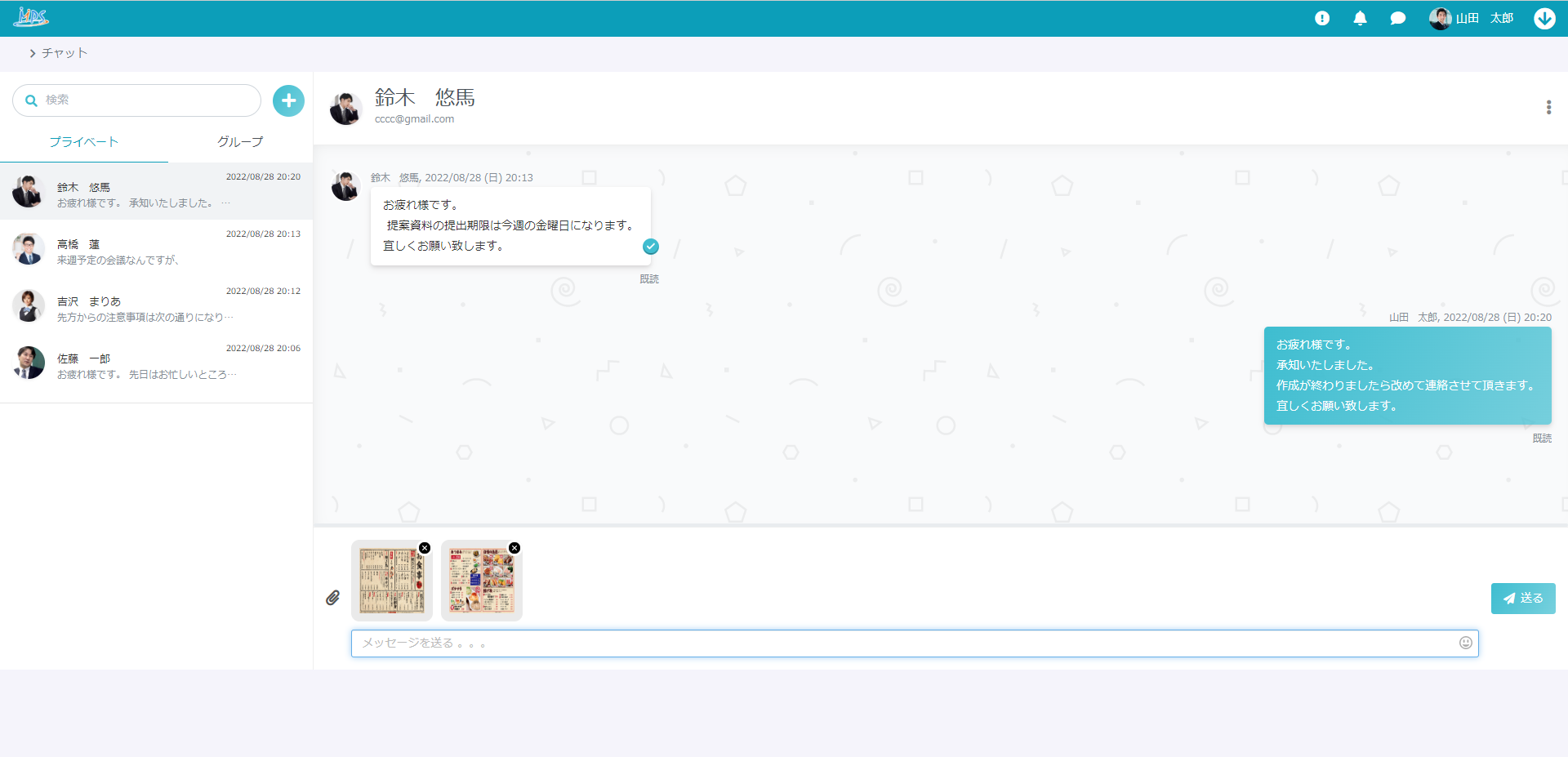Viewport: 1568px width, 757px height.
Task: Click the MDS logo in top bar
Action: (x=31, y=17)
